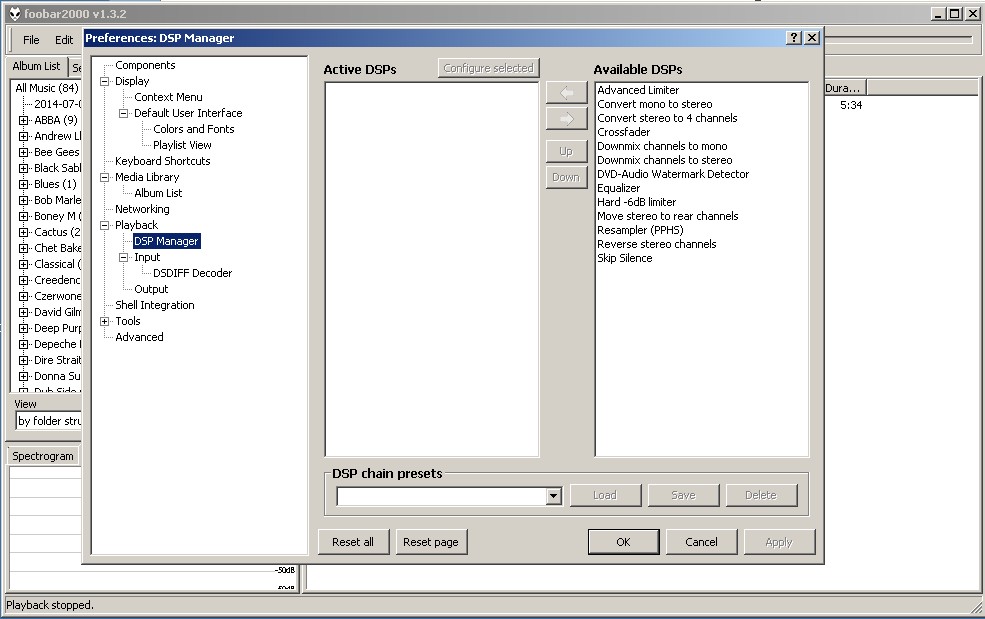Select 'Move stereo to rear channels' DSP
Image resolution: width=985 pixels, height=619 pixels.
[x=668, y=216]
